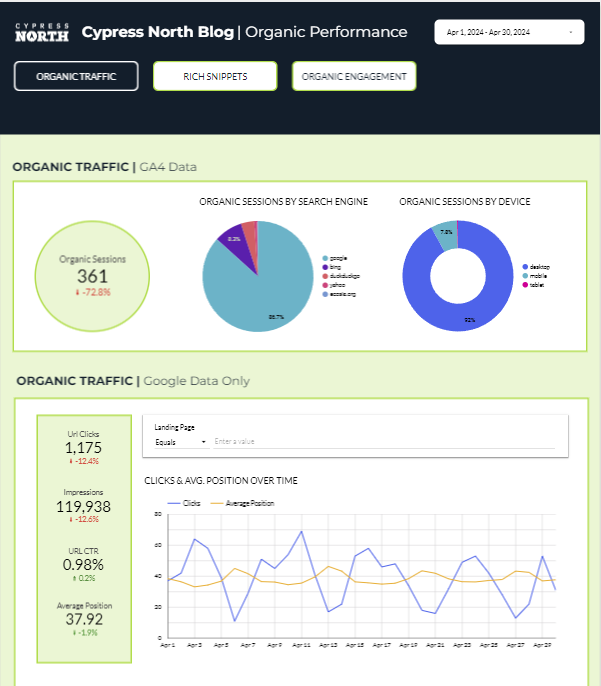The height and width of the screenshot is (686, 601).
Task: Click the URL CTR 0.98% value
Action: point(83,565)
